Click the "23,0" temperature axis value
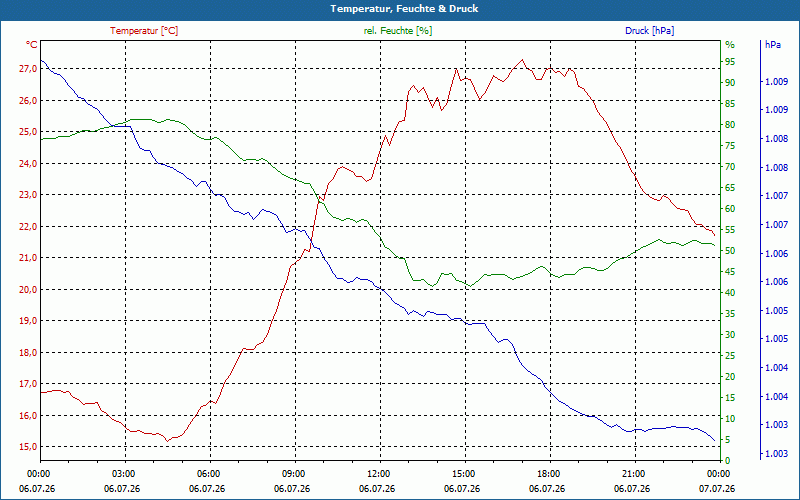 (x=28, y=195)
